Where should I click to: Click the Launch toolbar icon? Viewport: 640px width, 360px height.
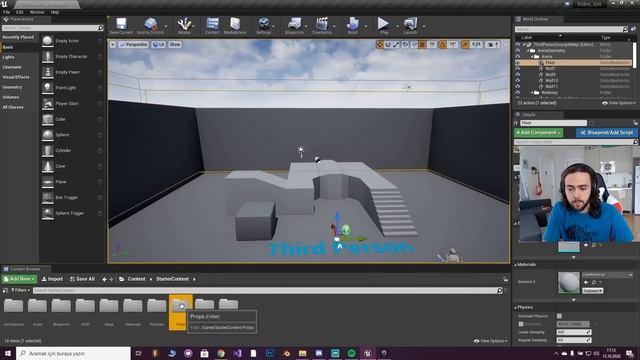click(x=410, y=24)
